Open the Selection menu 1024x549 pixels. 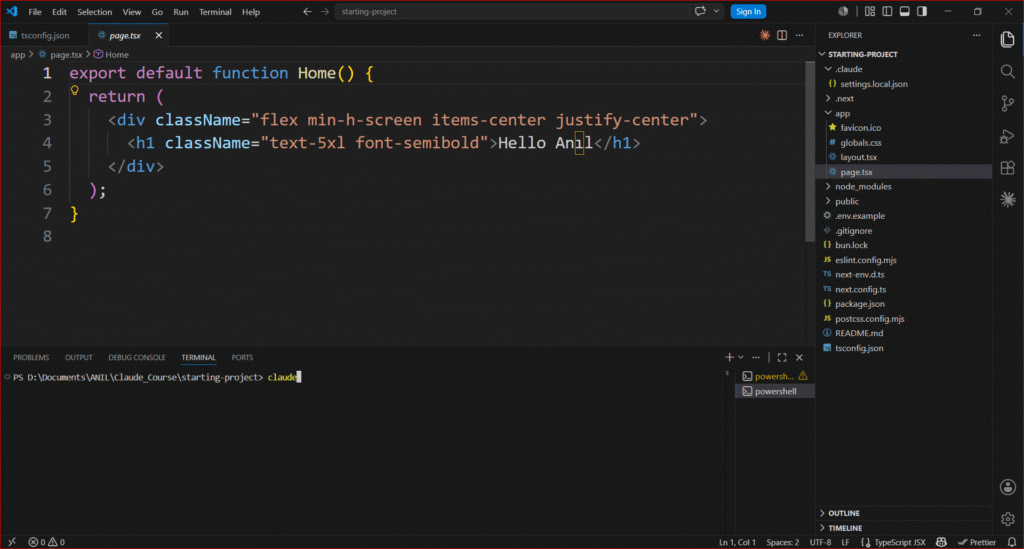click(x=95, y=11)
